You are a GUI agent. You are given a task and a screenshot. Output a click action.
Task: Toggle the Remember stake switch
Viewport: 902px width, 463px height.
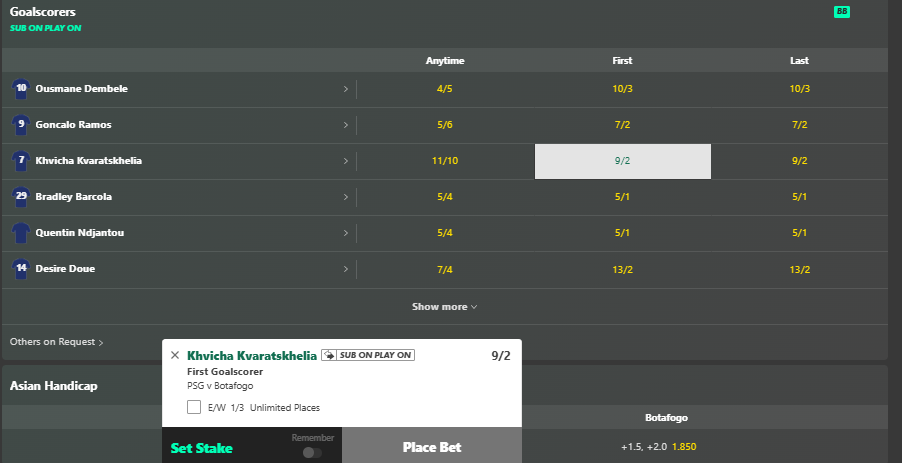pyautogui.click(x=312, y=453)
